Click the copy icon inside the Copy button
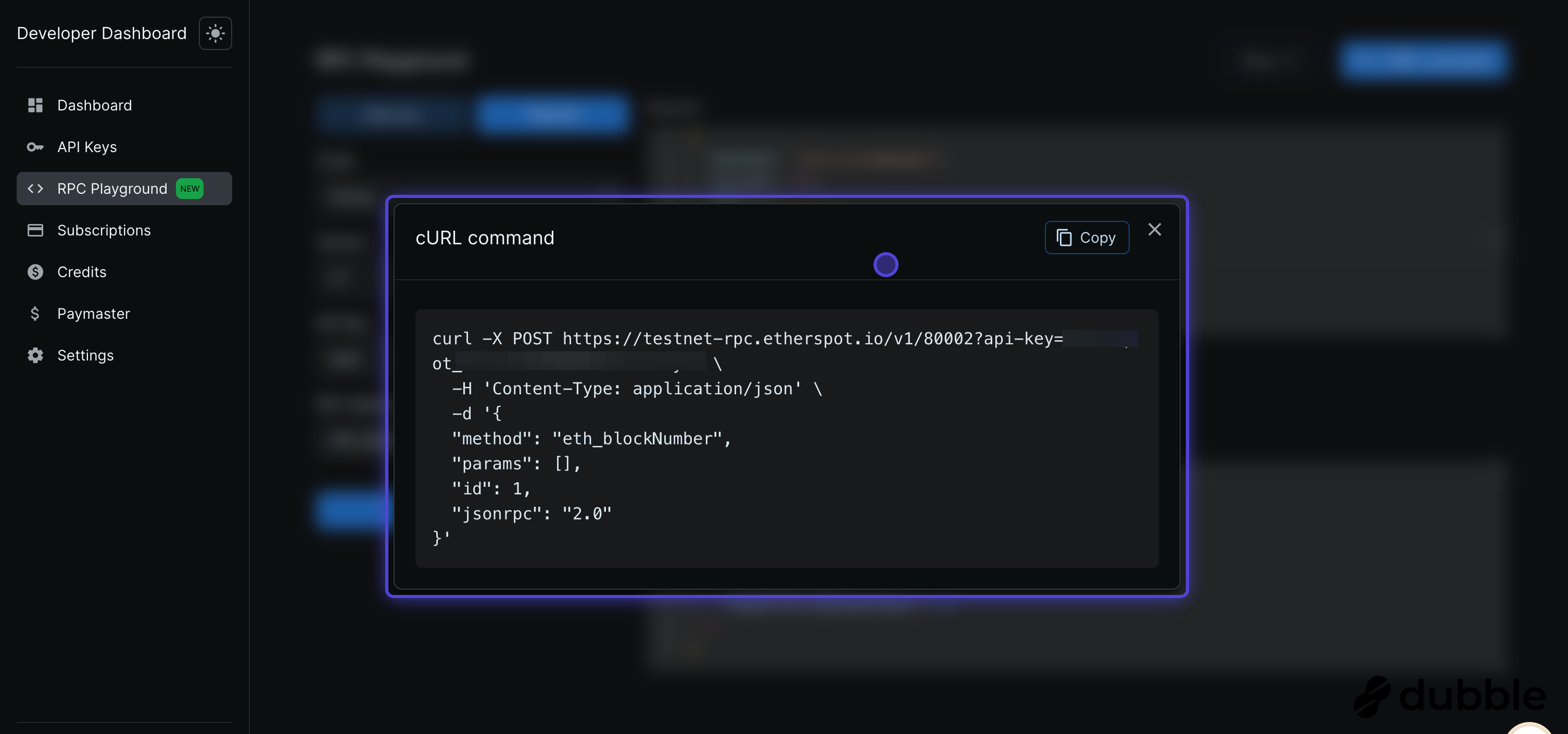The width and height of the screenshot is (1568, 734). [1064, 237]
